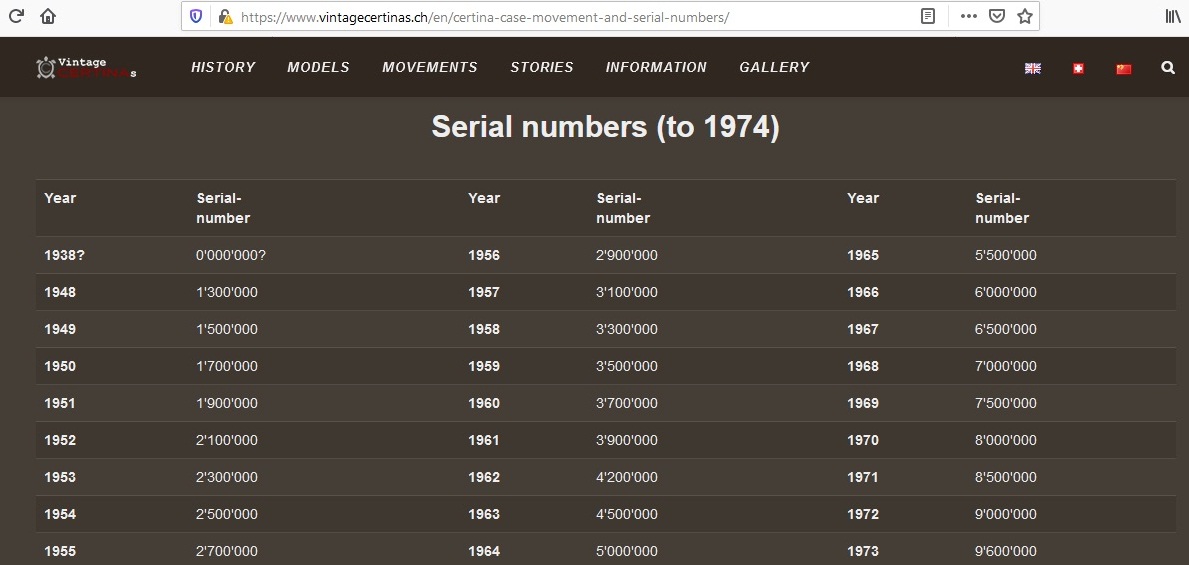This screenshot has width=1189, height=565.
Task: Open the site search magnifier
Action: 1168,68
